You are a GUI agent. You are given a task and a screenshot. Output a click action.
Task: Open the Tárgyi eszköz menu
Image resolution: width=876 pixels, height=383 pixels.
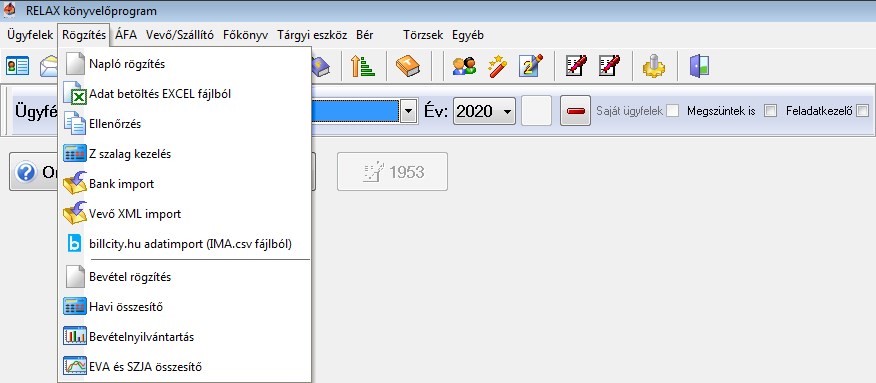[312, 35]
